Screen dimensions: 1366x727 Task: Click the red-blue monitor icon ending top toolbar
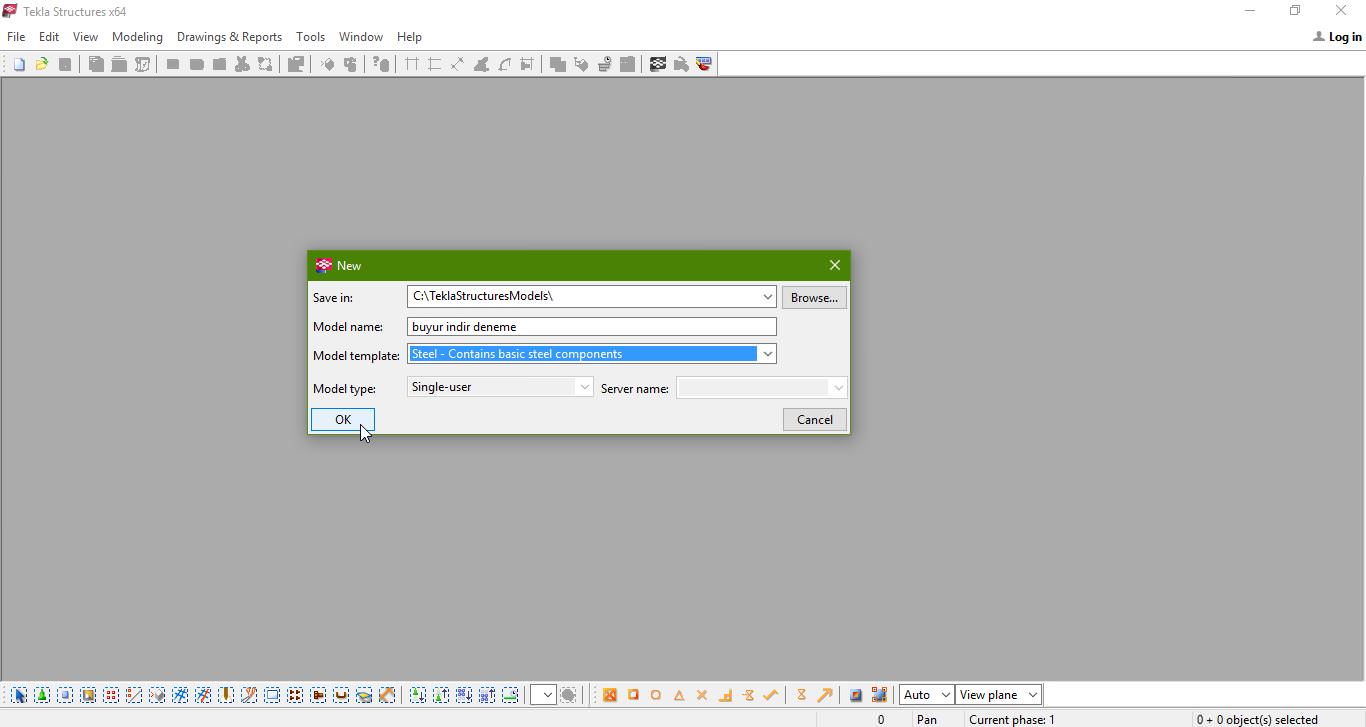click(x=704, y=64)
